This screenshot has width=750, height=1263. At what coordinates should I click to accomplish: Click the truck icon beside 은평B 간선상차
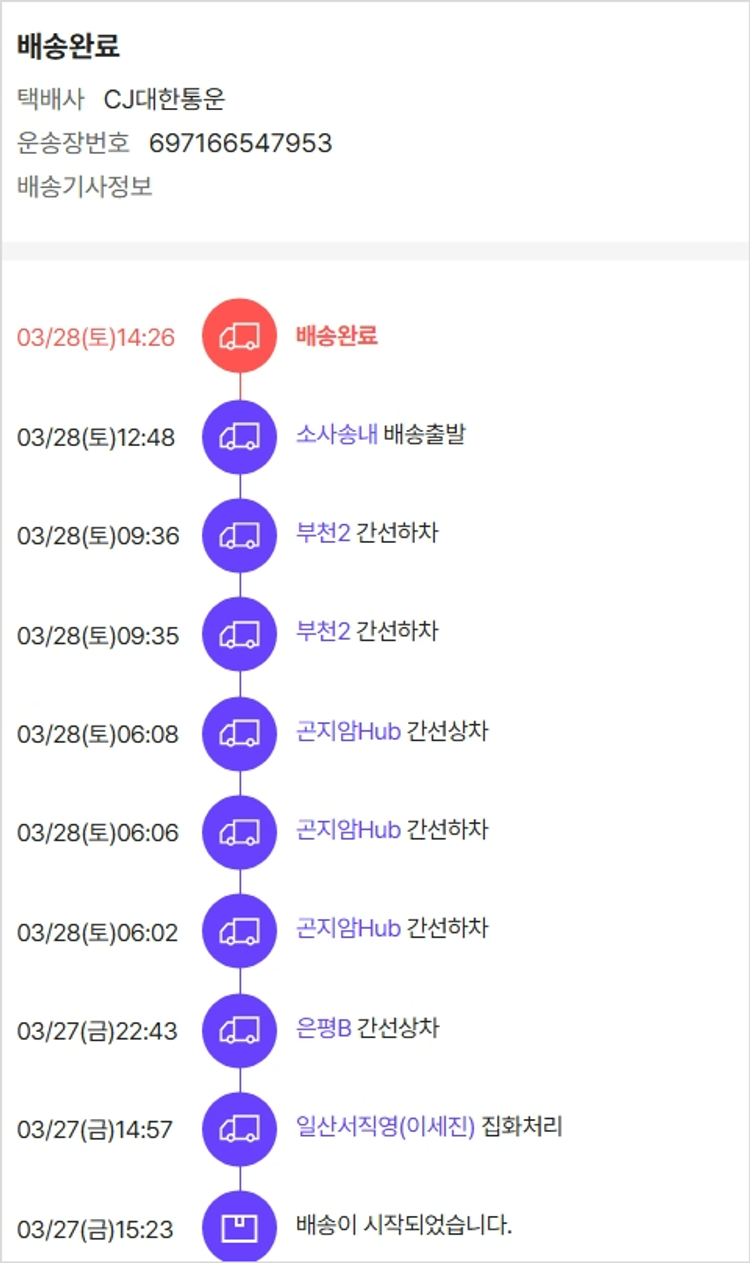point(239,1030)
